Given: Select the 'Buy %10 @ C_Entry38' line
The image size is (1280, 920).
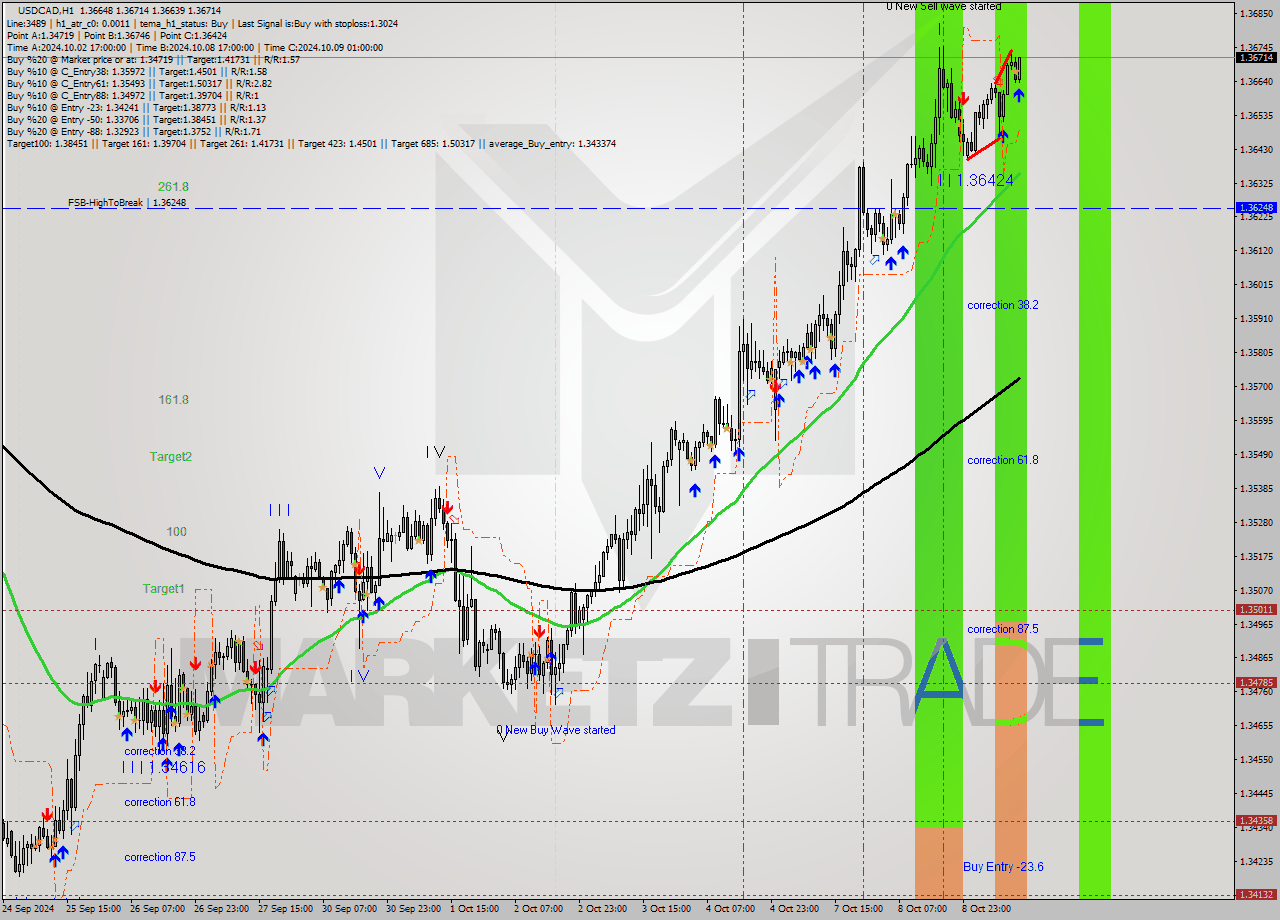Looking at the screenshot, I should point(137,71).
